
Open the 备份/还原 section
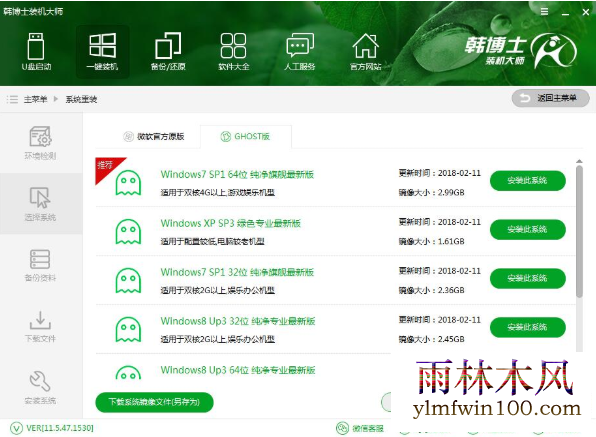[x=168, y=52]
